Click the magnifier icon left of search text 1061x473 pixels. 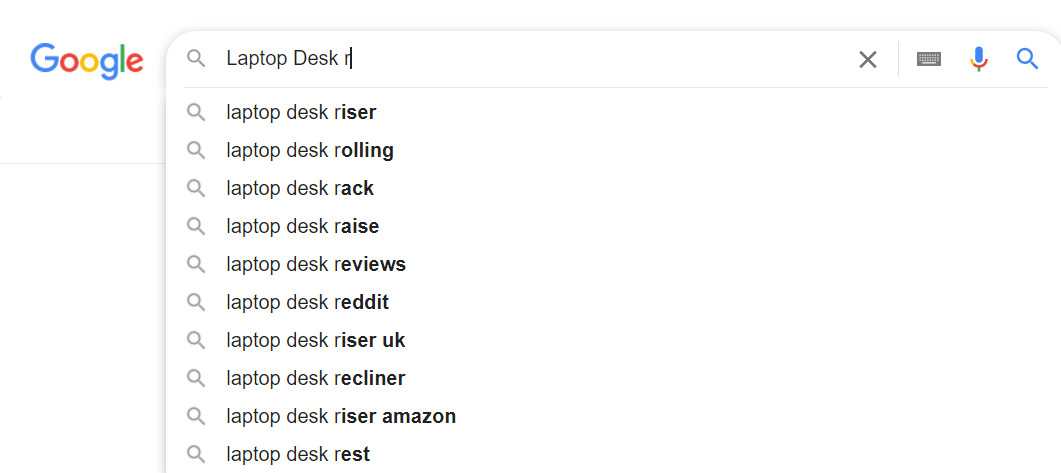tap(196, 59)
